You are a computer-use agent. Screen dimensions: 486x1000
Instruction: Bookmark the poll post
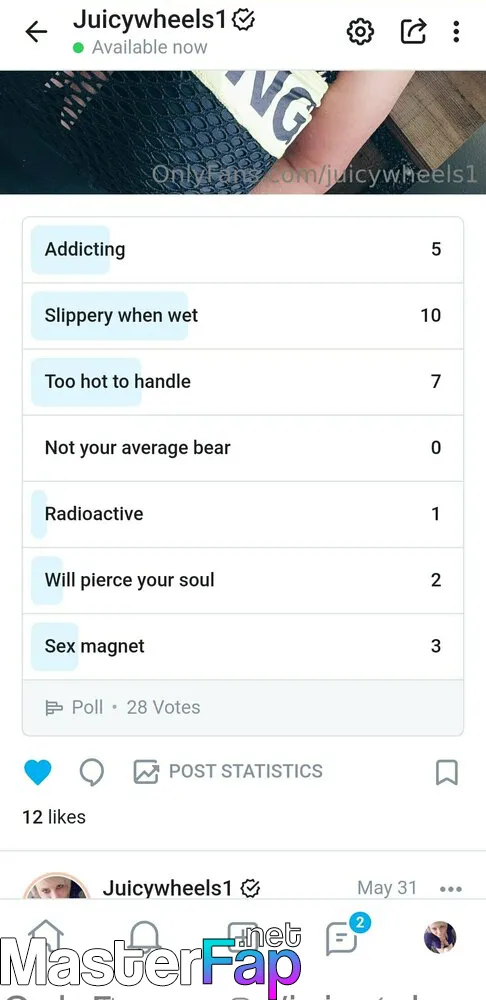(x=446, y=772)
